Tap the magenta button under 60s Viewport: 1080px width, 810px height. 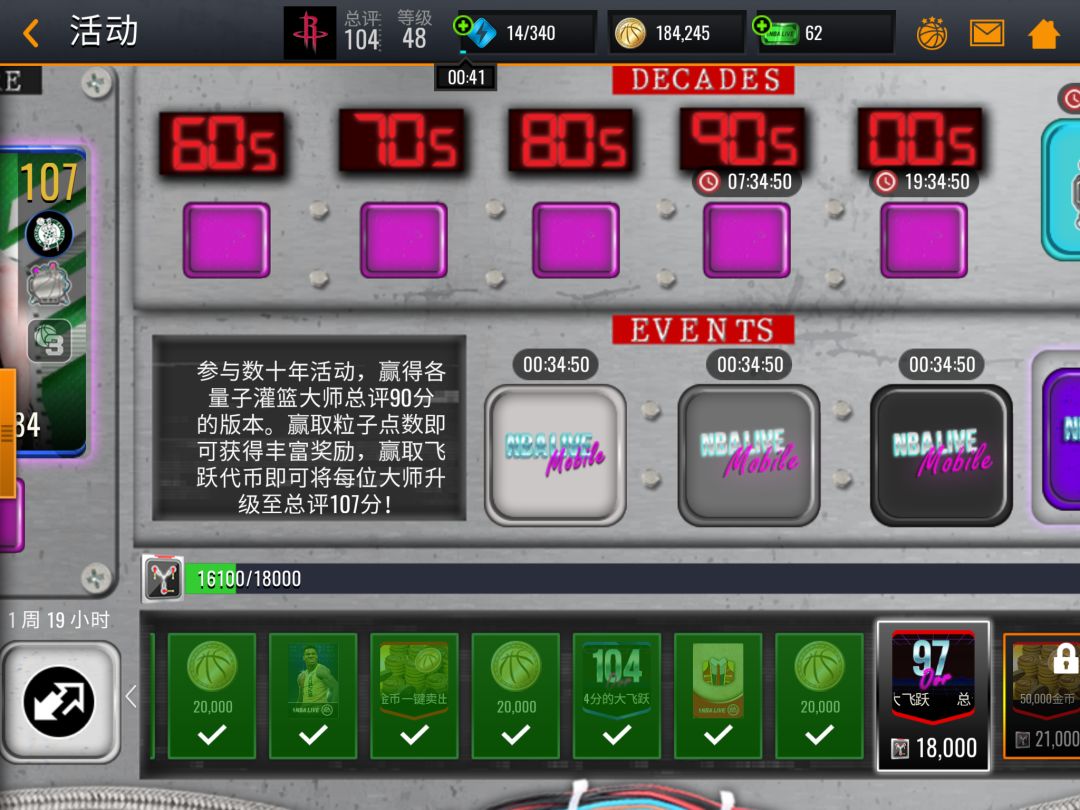pos(226,240)
